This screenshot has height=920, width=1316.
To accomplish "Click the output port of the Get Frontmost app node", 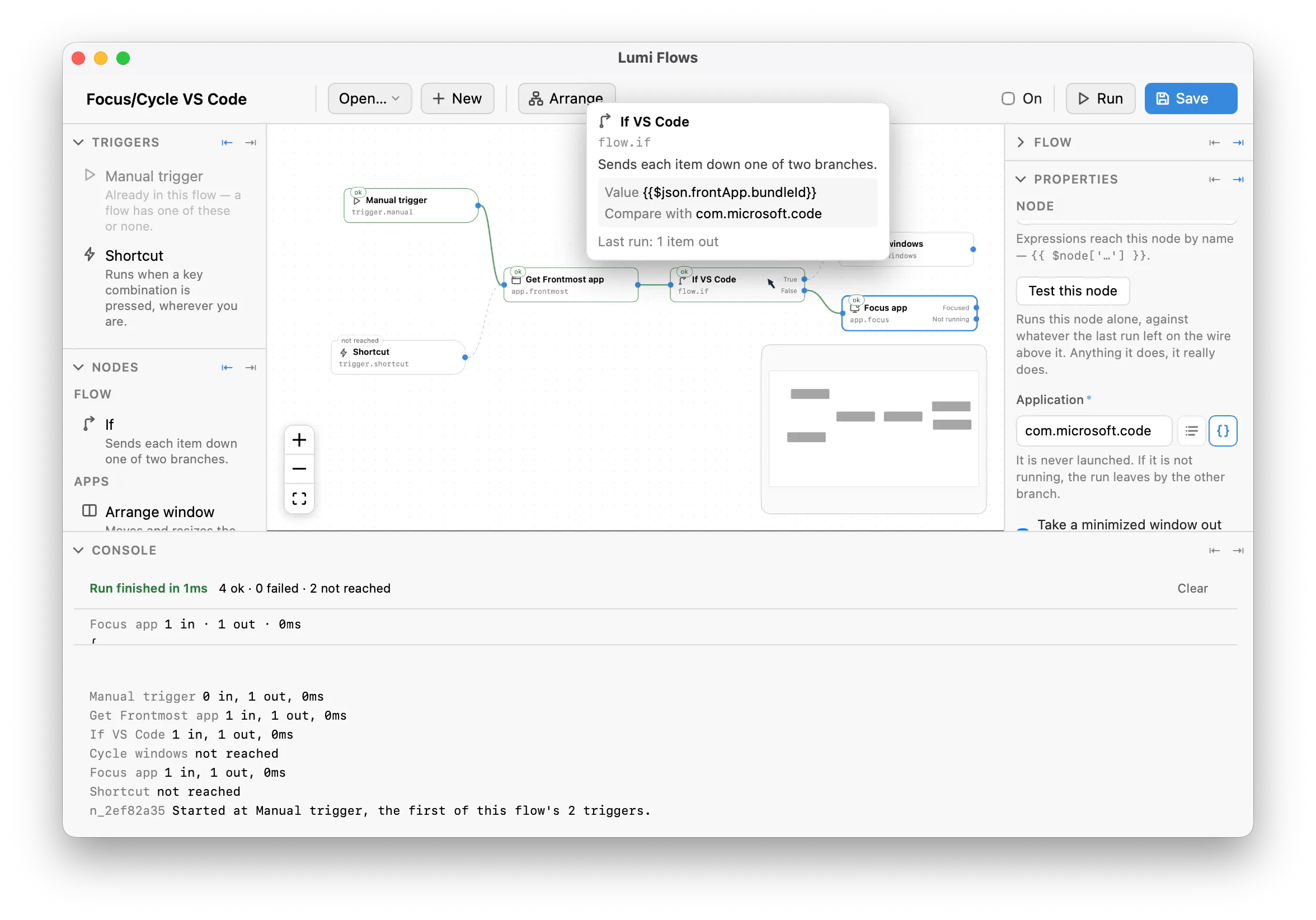I will [x=637, y=285].
